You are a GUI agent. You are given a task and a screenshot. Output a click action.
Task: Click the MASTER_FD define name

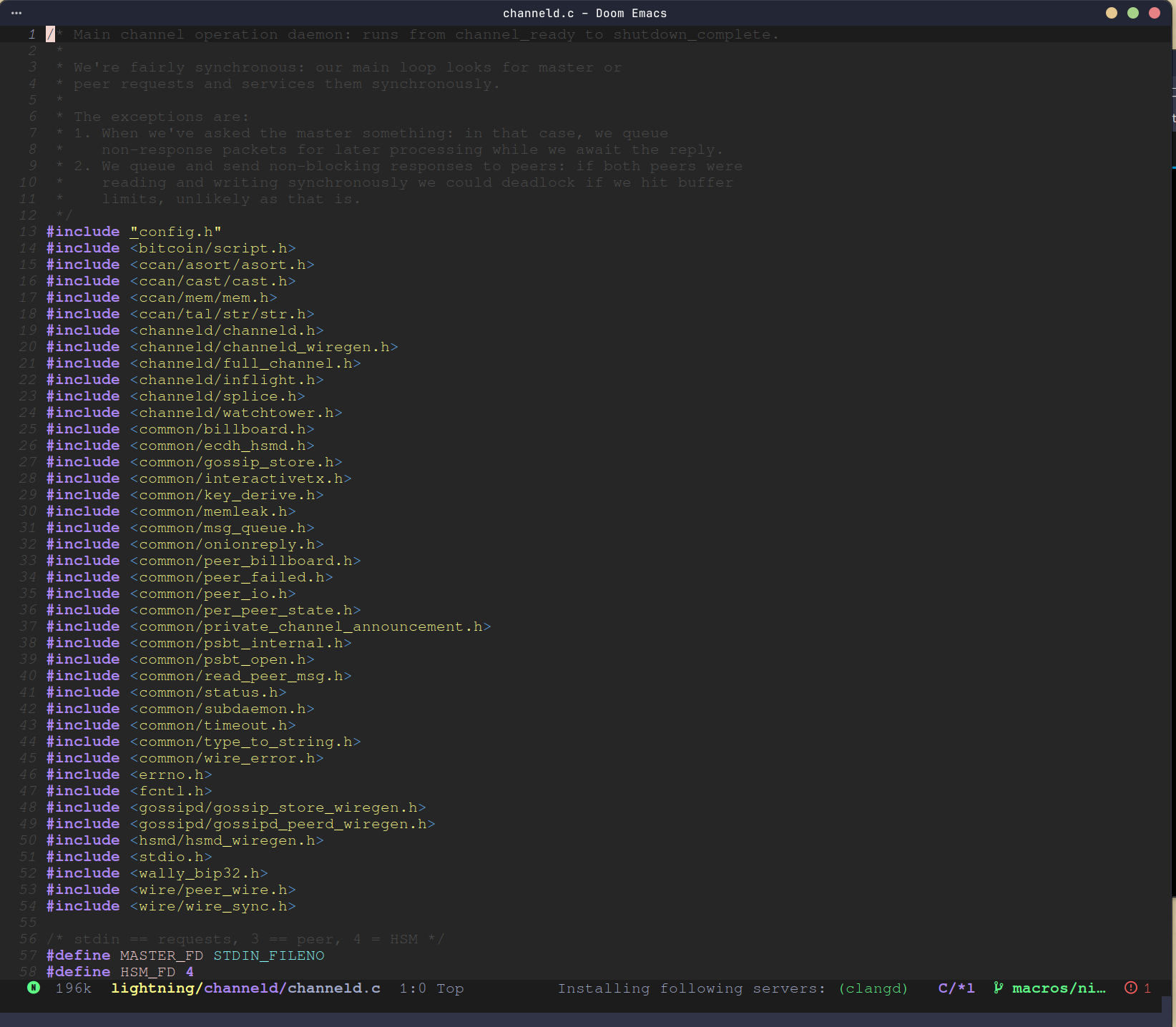[x=162, y=955]
